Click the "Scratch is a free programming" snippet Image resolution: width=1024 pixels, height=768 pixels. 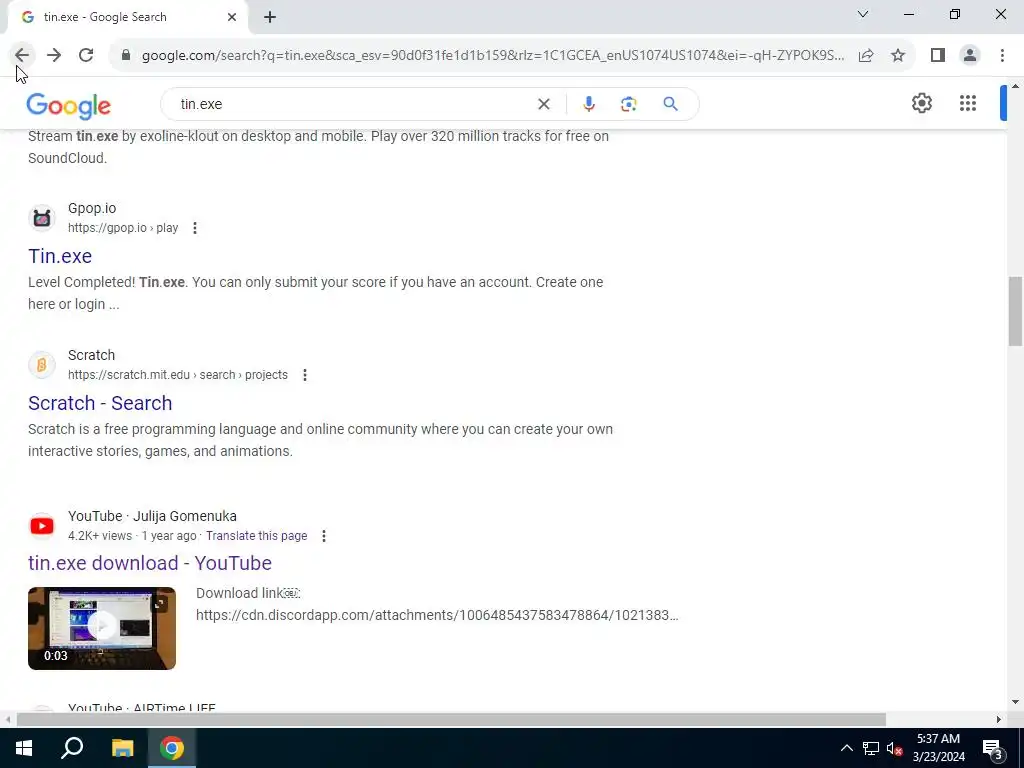(x=320, y=440)
